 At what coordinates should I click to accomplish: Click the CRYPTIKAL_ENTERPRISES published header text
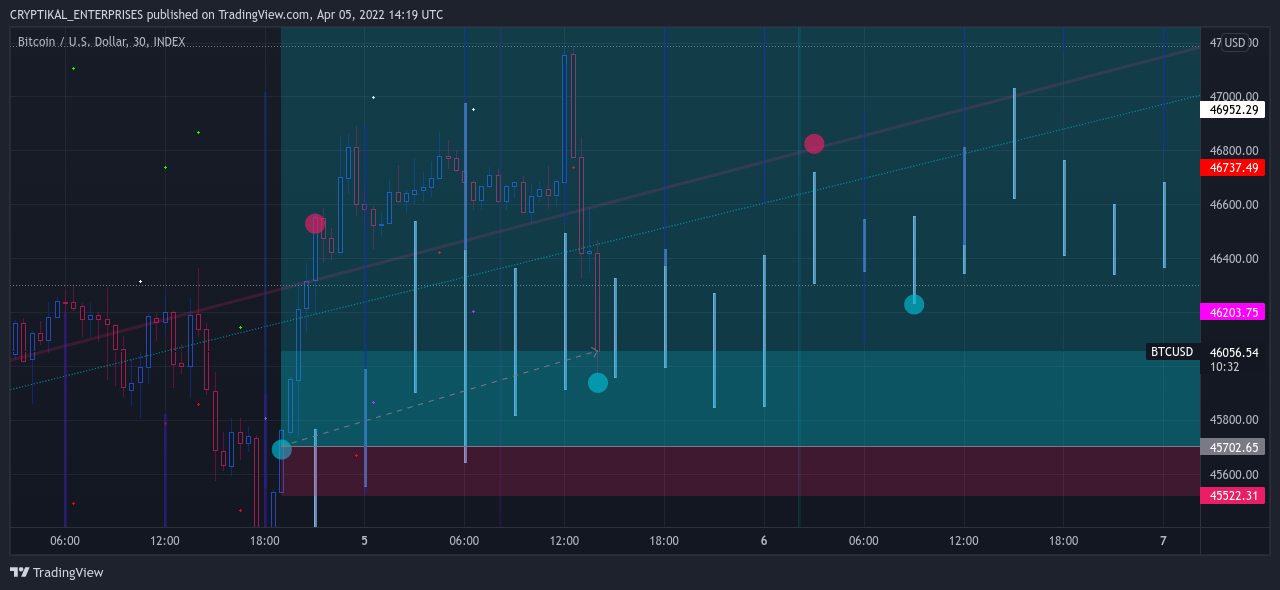226,15
